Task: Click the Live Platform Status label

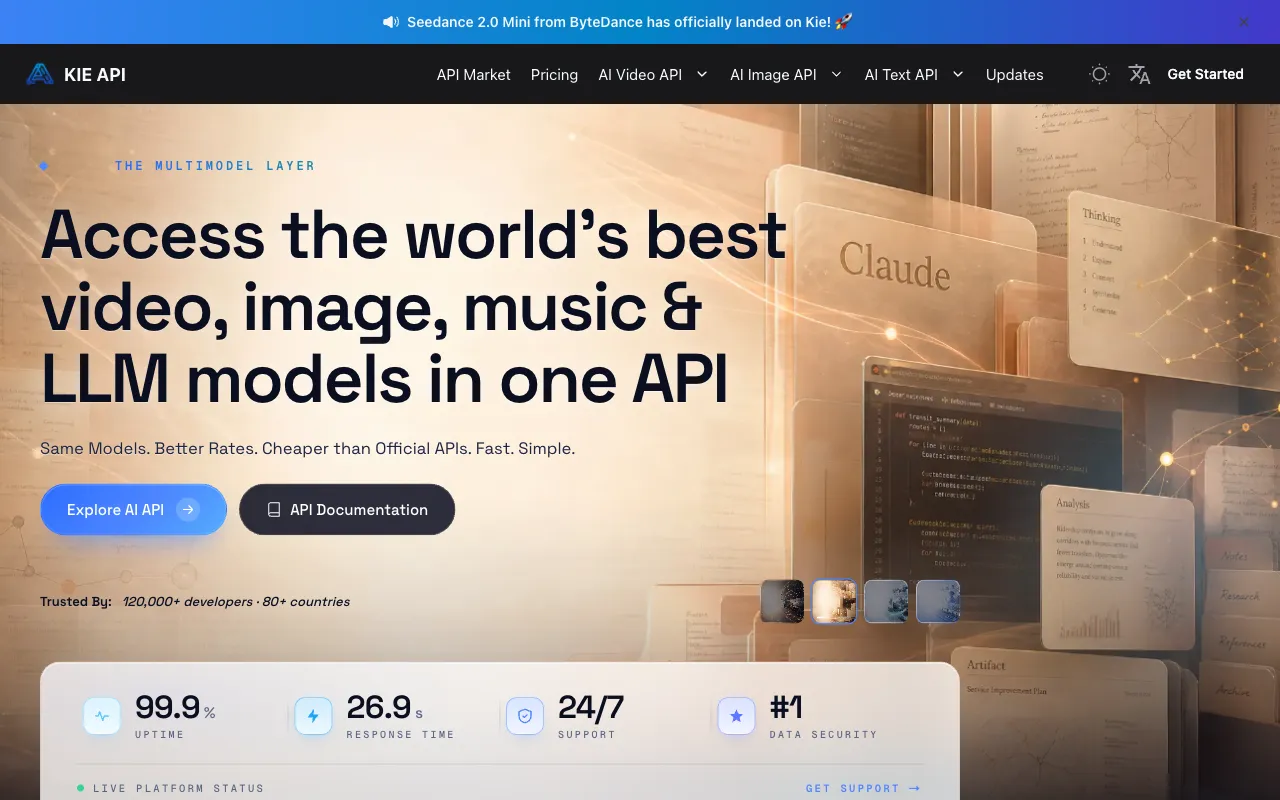Action: coord(178,788)
